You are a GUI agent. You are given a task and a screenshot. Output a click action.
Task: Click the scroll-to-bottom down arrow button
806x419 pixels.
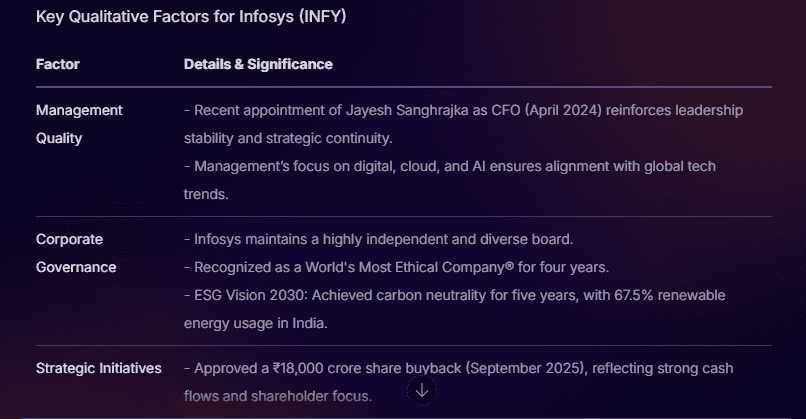pos(422,391)
